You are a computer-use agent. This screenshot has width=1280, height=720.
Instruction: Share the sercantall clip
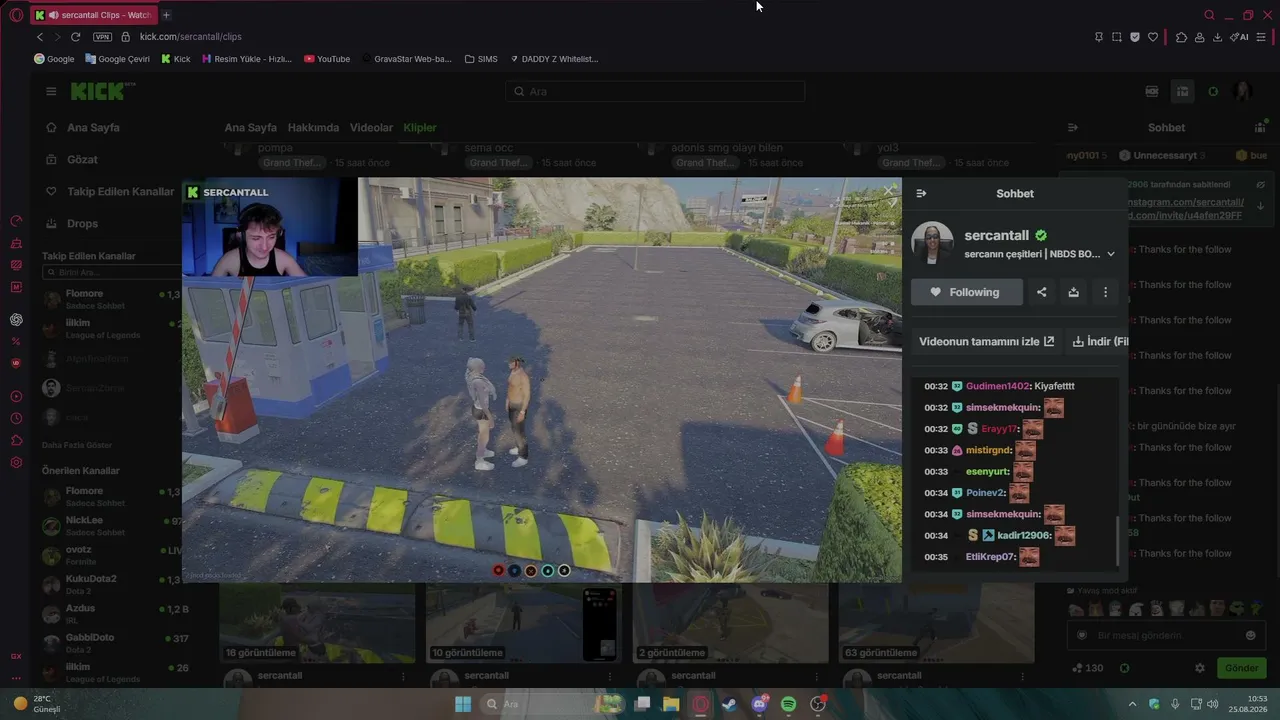(x=1041, y=292)
